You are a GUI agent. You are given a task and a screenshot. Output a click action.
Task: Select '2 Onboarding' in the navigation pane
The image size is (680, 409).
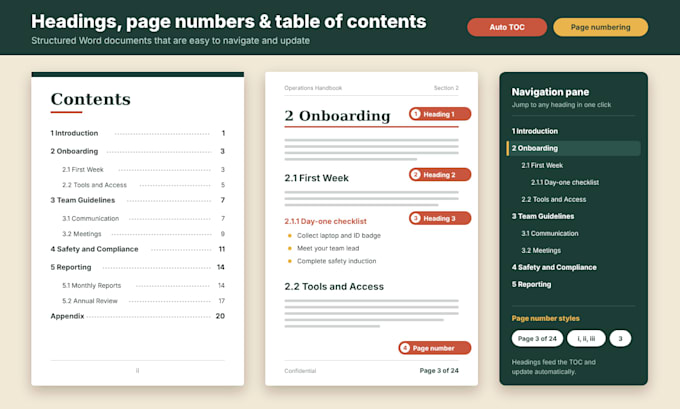pos(573,148)
